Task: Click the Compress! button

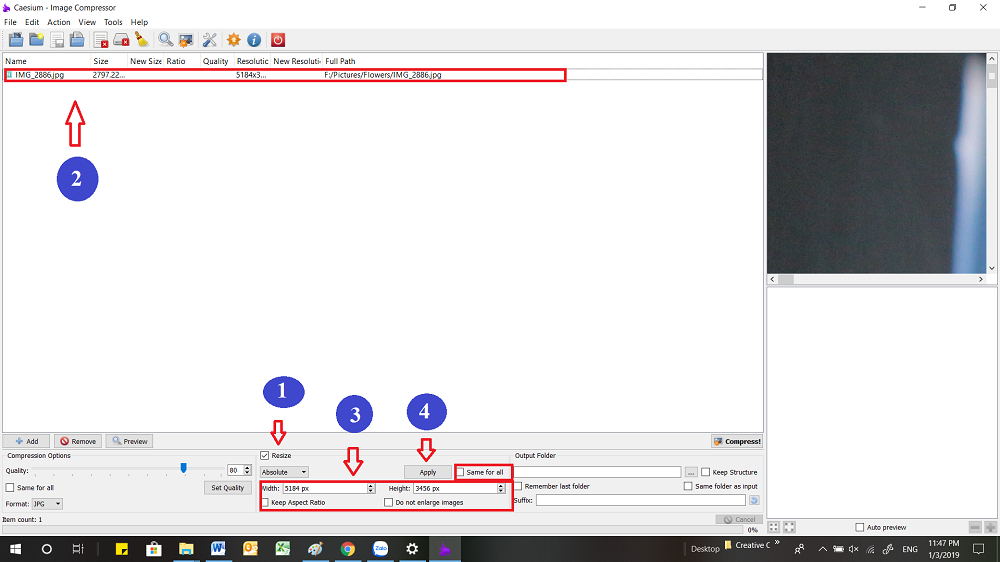Action: tap(737, 441)
